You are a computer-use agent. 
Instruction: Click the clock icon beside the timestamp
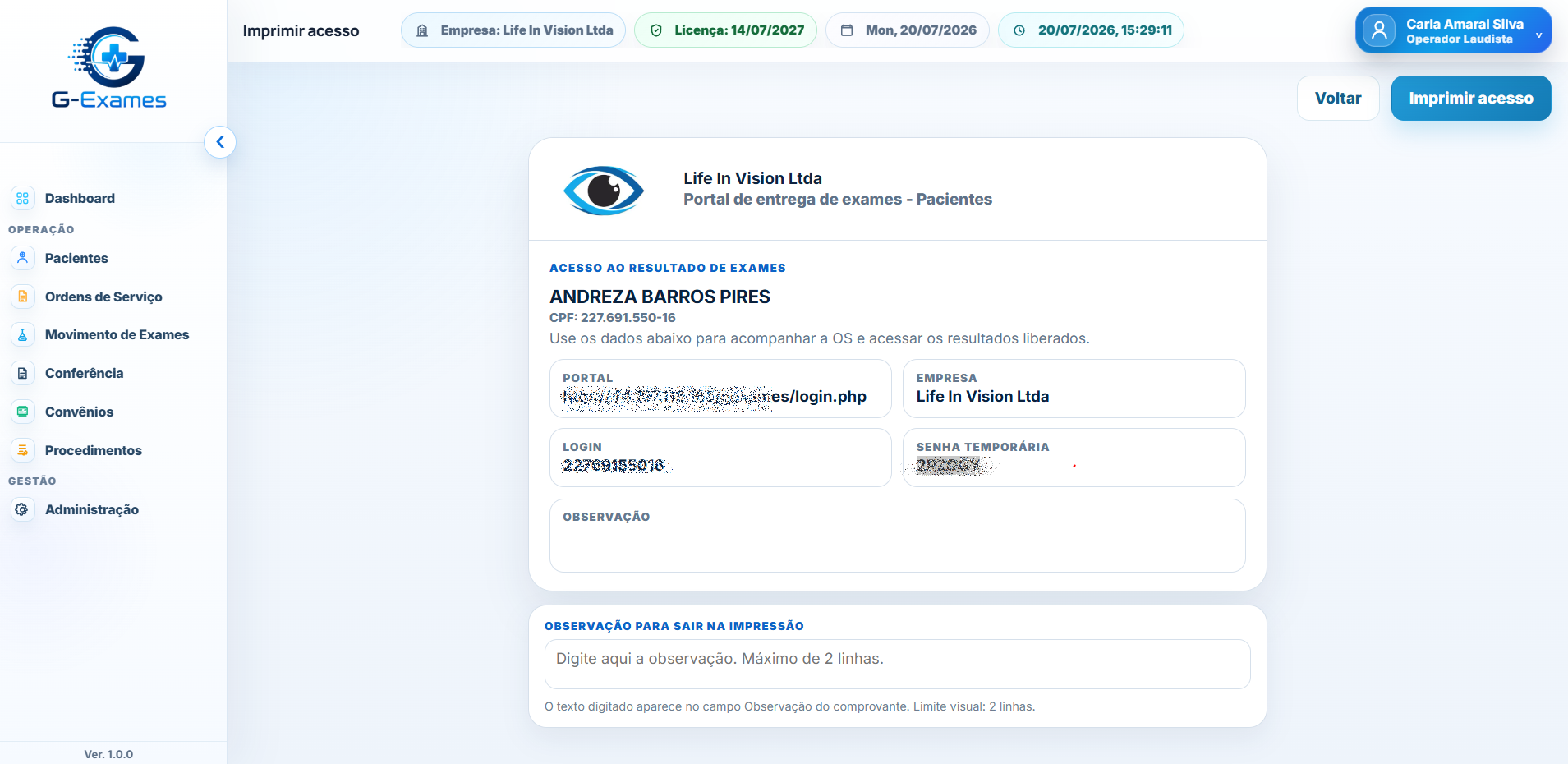1019,30
